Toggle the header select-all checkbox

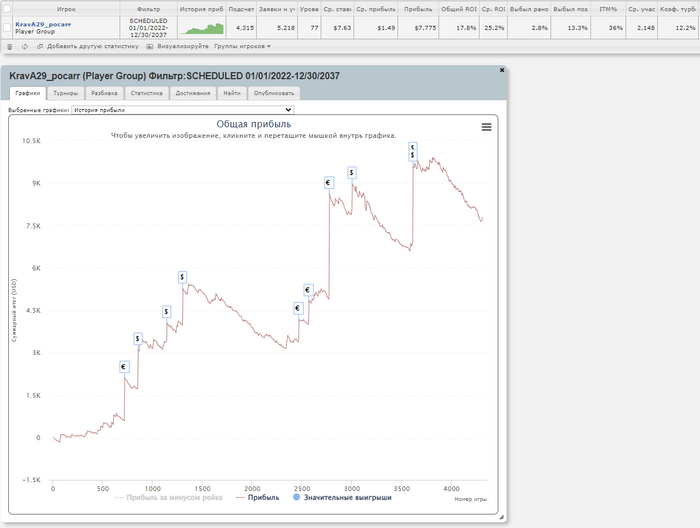[7, 8]
